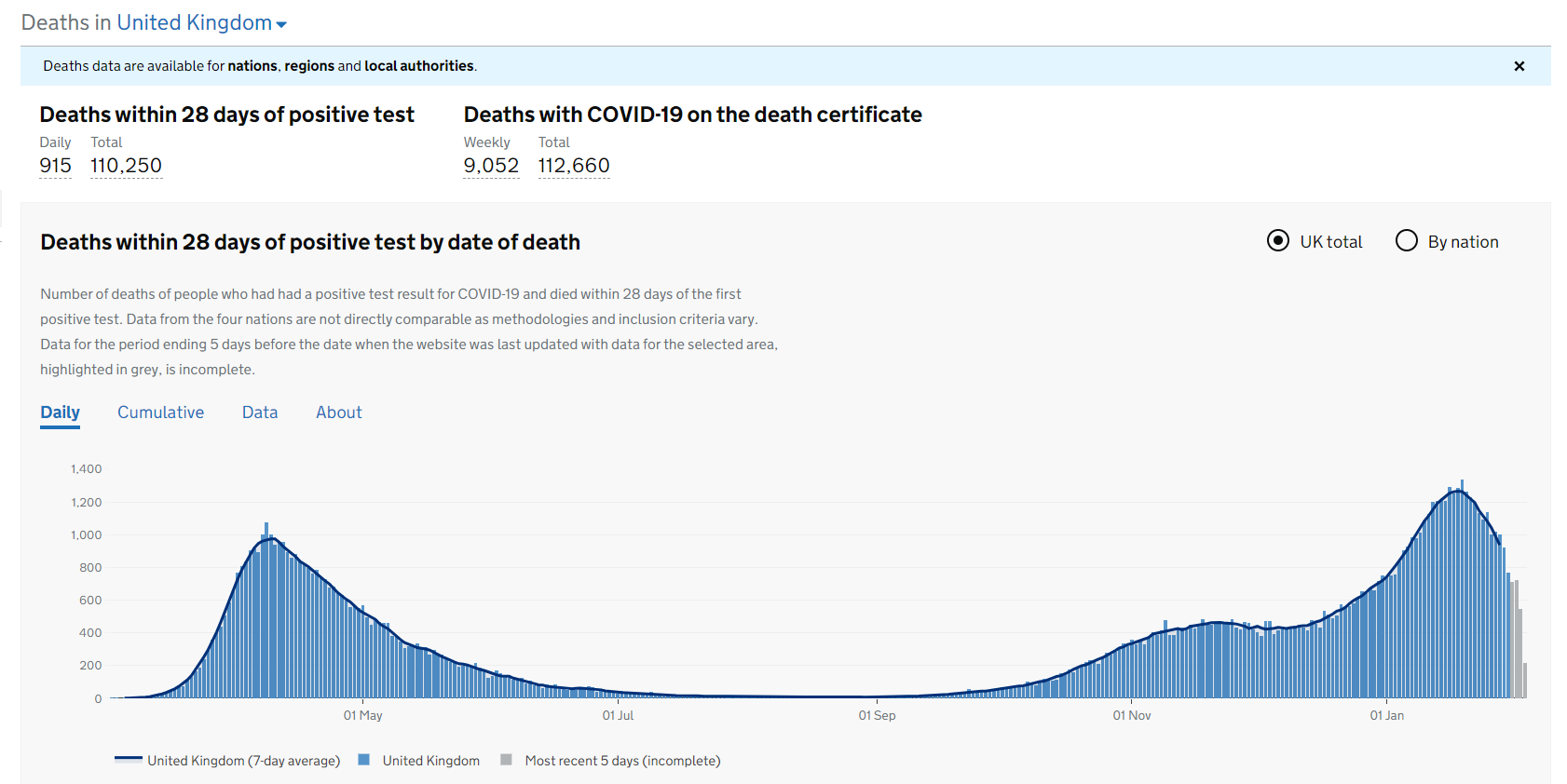Viewport: 1567px width, 784px height.
Task: Click the blue United Kingdom legend swatch
Action: click(364, 760)
